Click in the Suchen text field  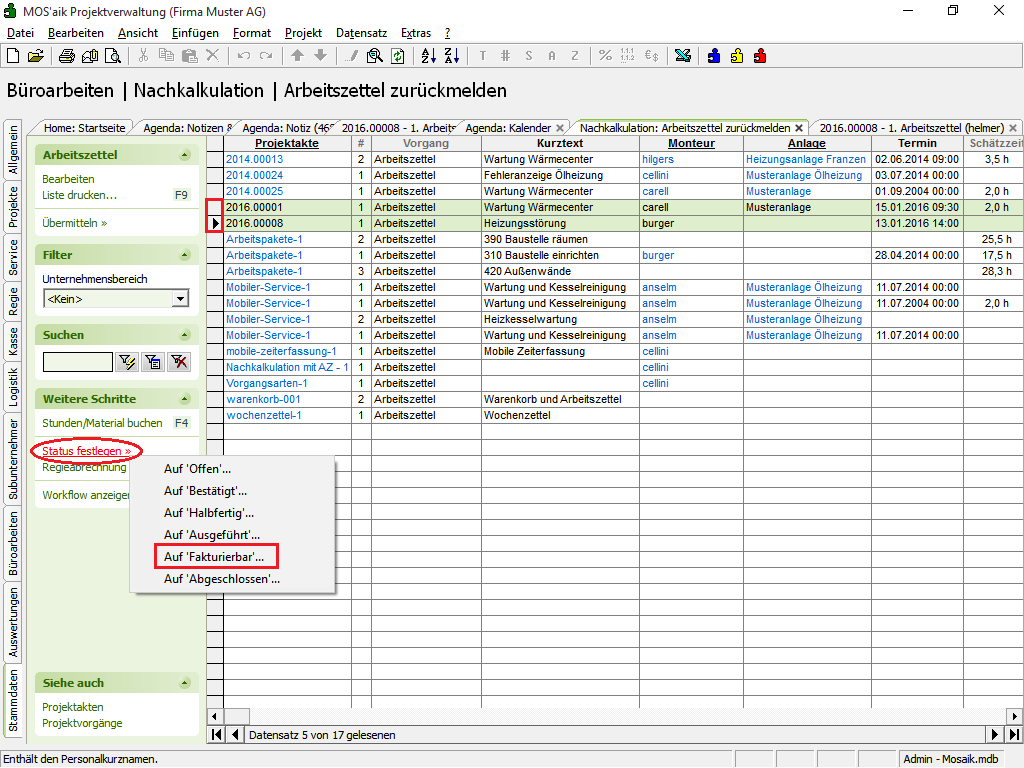77,362
